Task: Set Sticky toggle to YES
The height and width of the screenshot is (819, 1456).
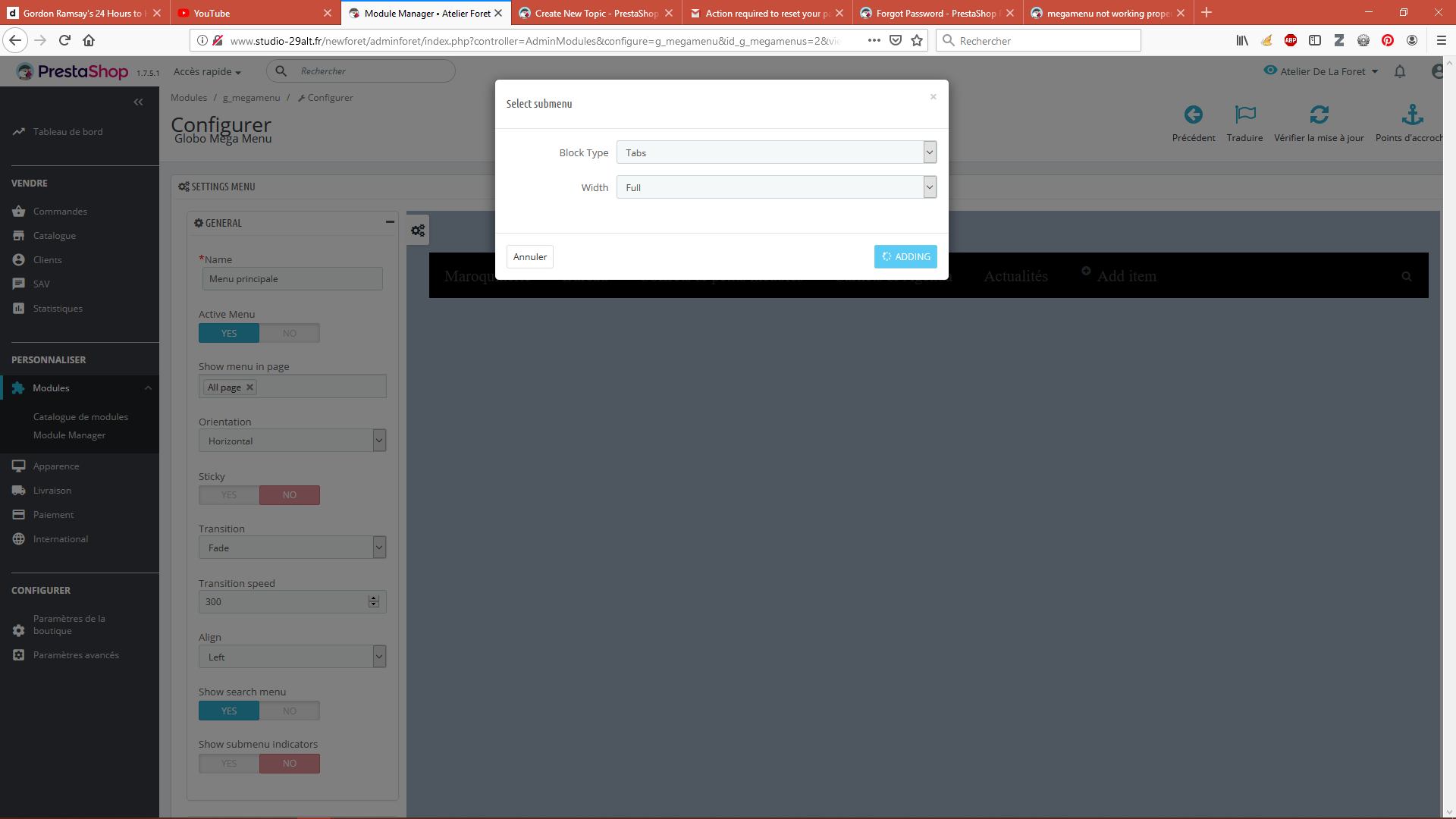Action: pos(229,495)
